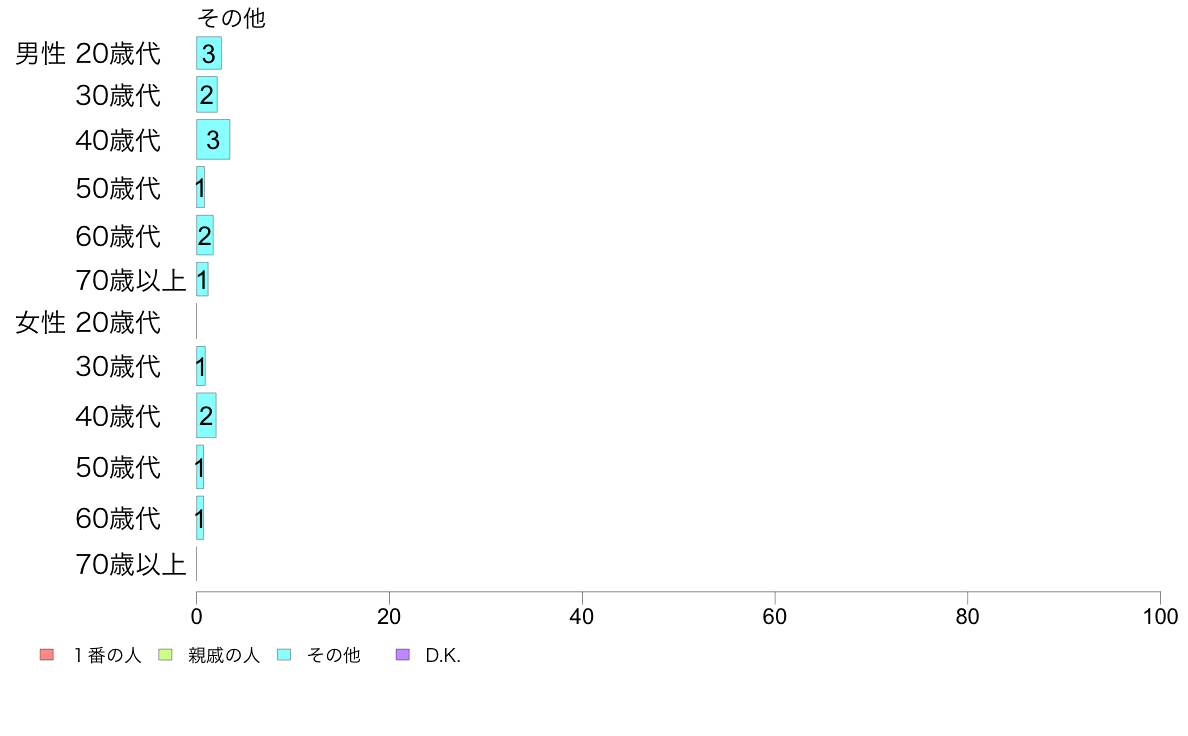Click the 100 axis tick label
Image resolution: width=1188 pixels, height=736 pixels.
1160,617
